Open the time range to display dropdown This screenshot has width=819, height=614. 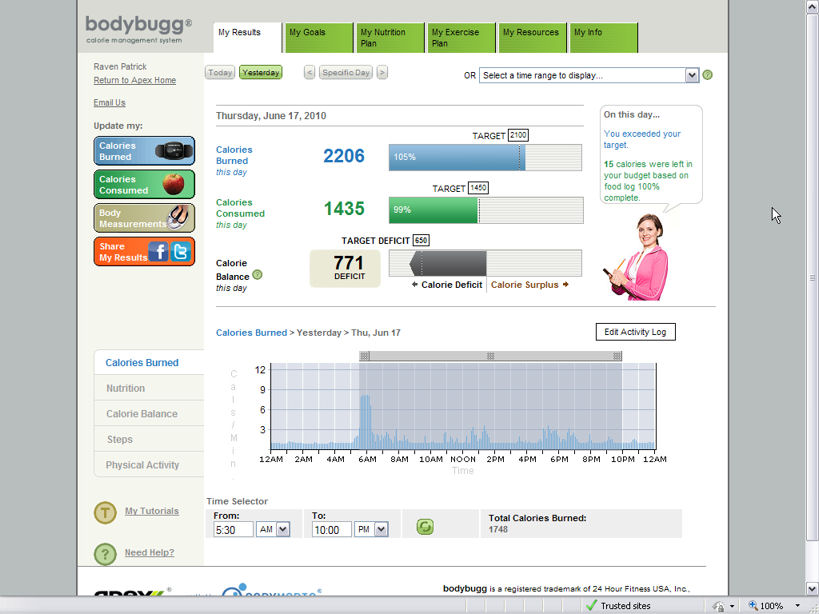pos(692,75)
